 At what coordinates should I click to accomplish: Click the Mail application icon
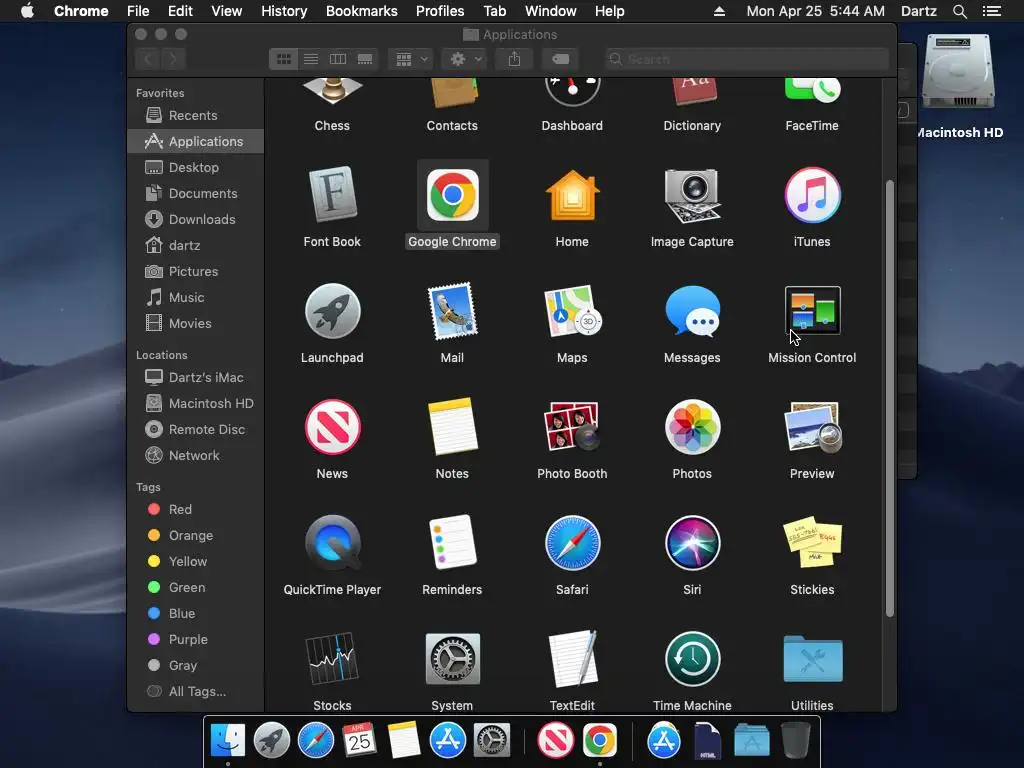(452, 312)
